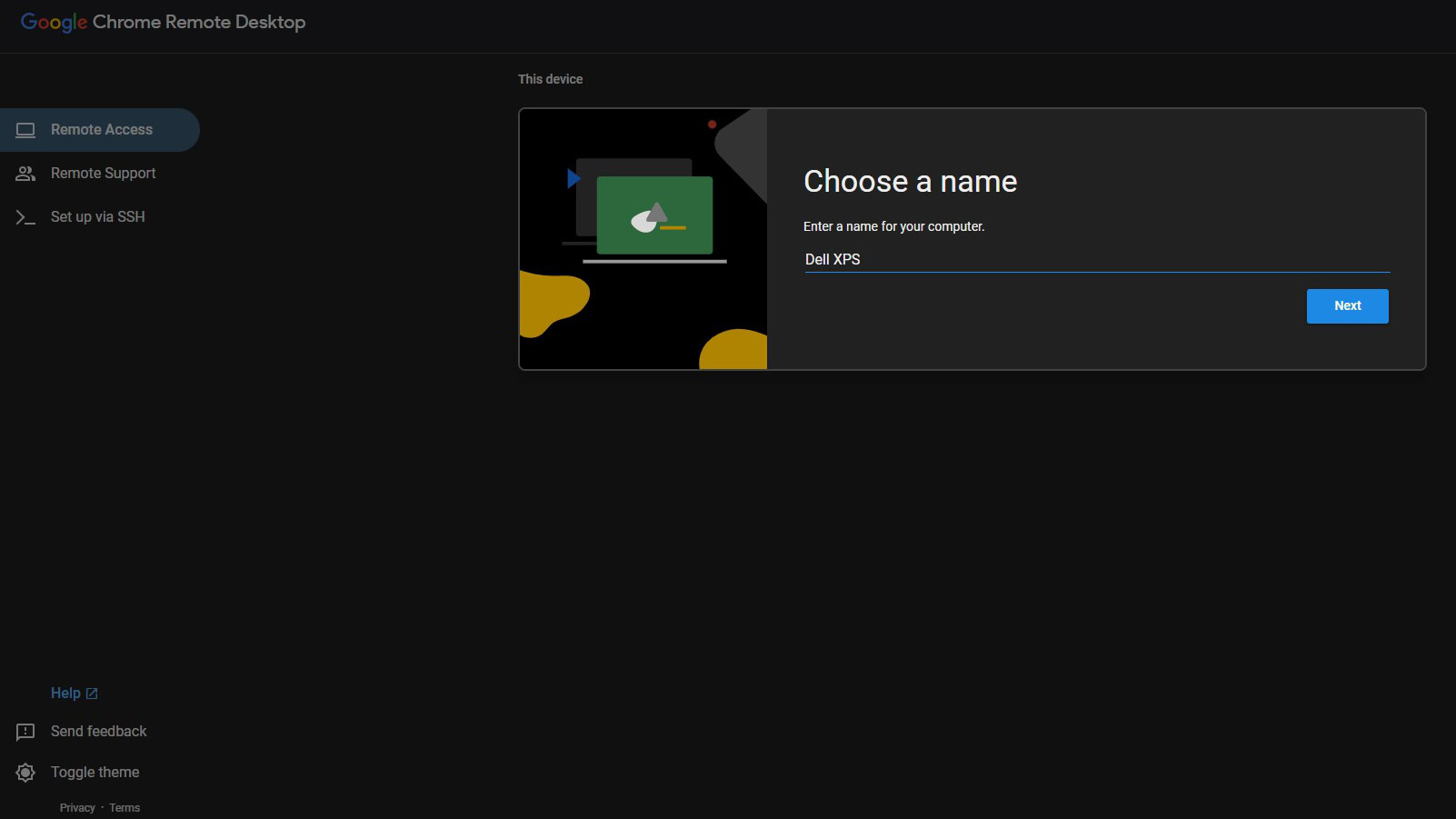Viewport: 1456px width, 819px height.
Task: Click the Chrome Remote Desktop title text
Action: pos(199,23)
